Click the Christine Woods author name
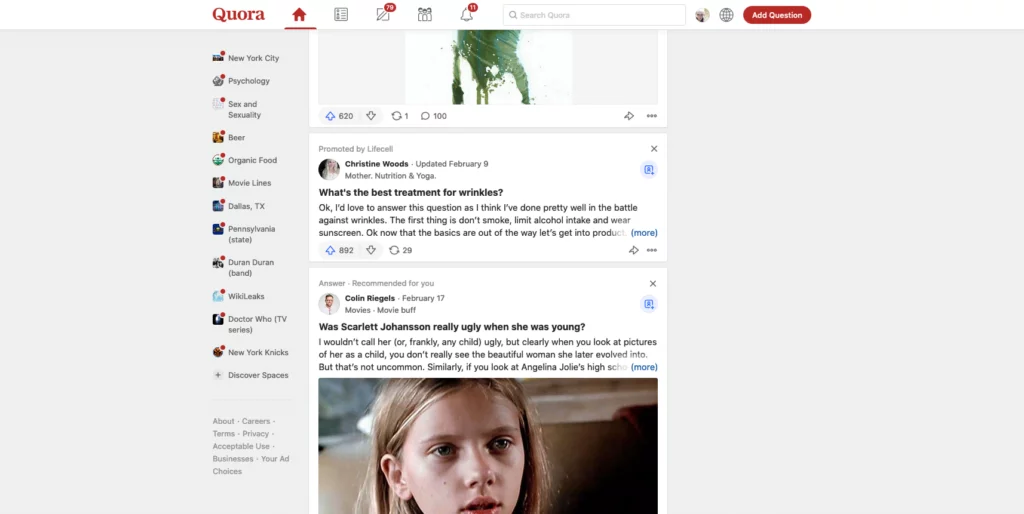The width and height of the screenshot is (1024, 514). tap(377, 164)
